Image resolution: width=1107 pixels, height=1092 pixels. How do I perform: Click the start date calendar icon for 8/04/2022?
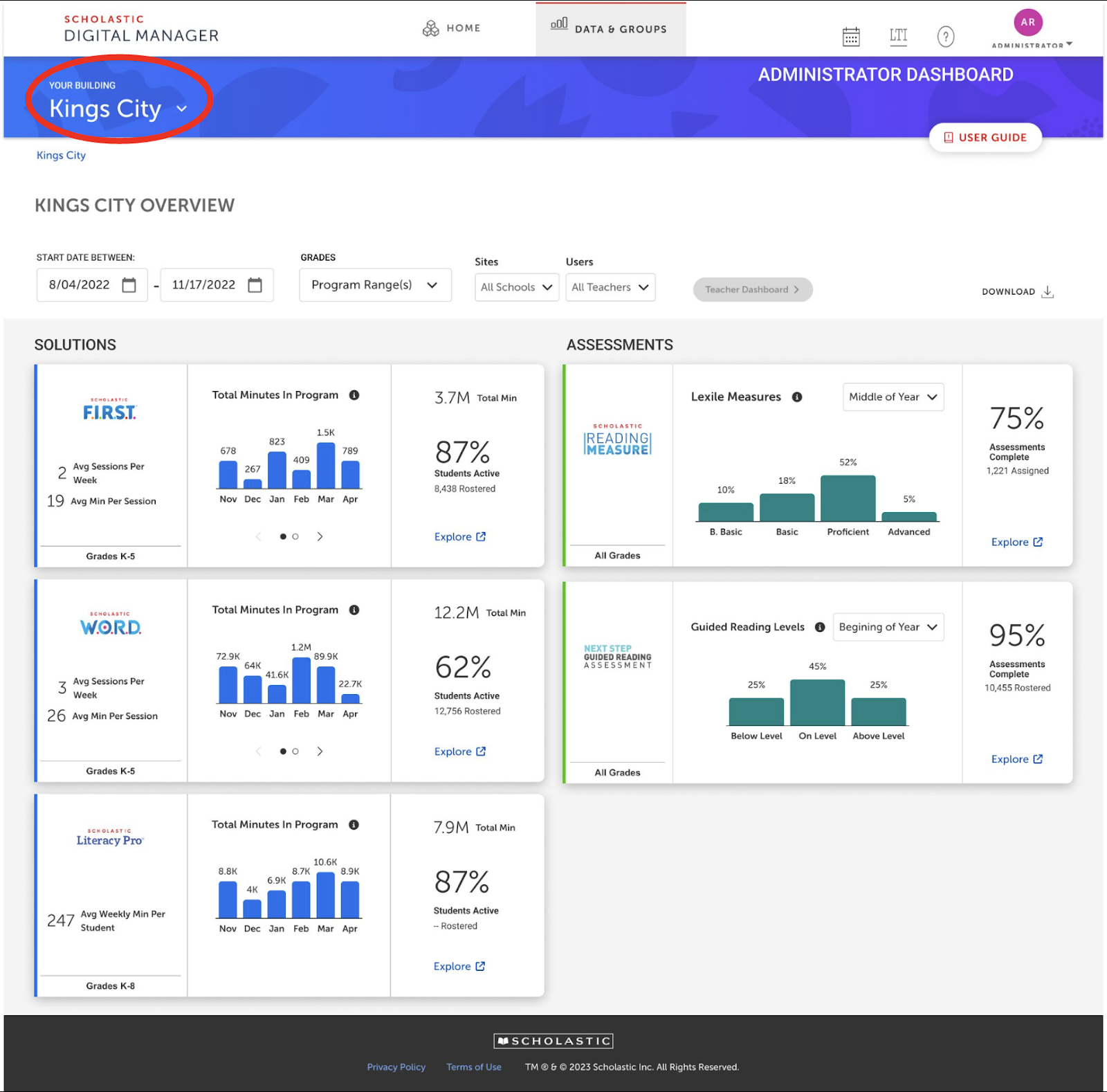click(x=129, y=285)
